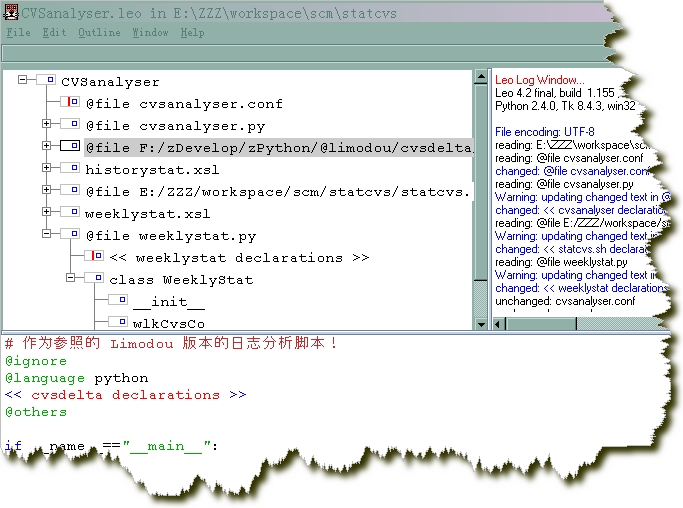Click the node icon of weeklystat.xsl
This screenshot has width=683, height=508.
pos(70,212)
